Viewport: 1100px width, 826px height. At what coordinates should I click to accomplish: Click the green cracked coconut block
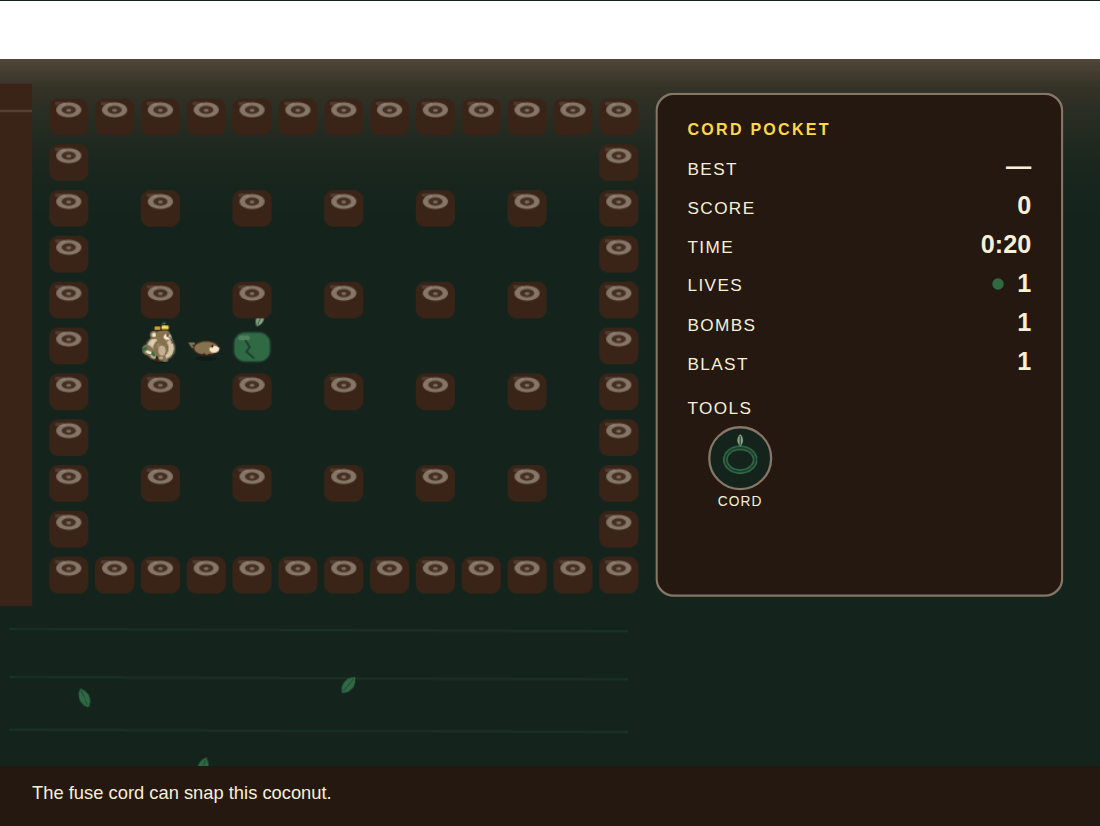[x=252, y=344]
